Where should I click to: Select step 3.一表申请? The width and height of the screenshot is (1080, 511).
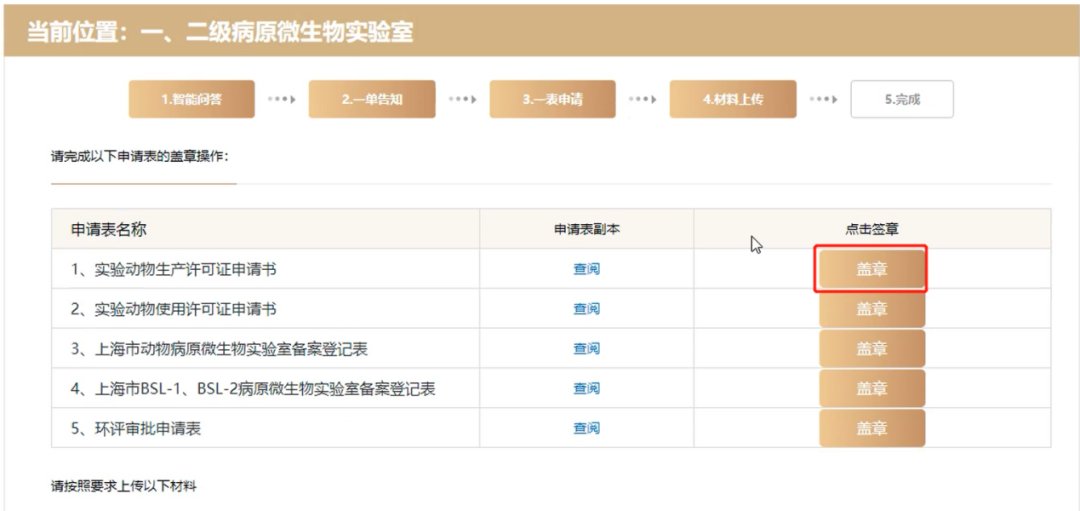click(552, 100)
